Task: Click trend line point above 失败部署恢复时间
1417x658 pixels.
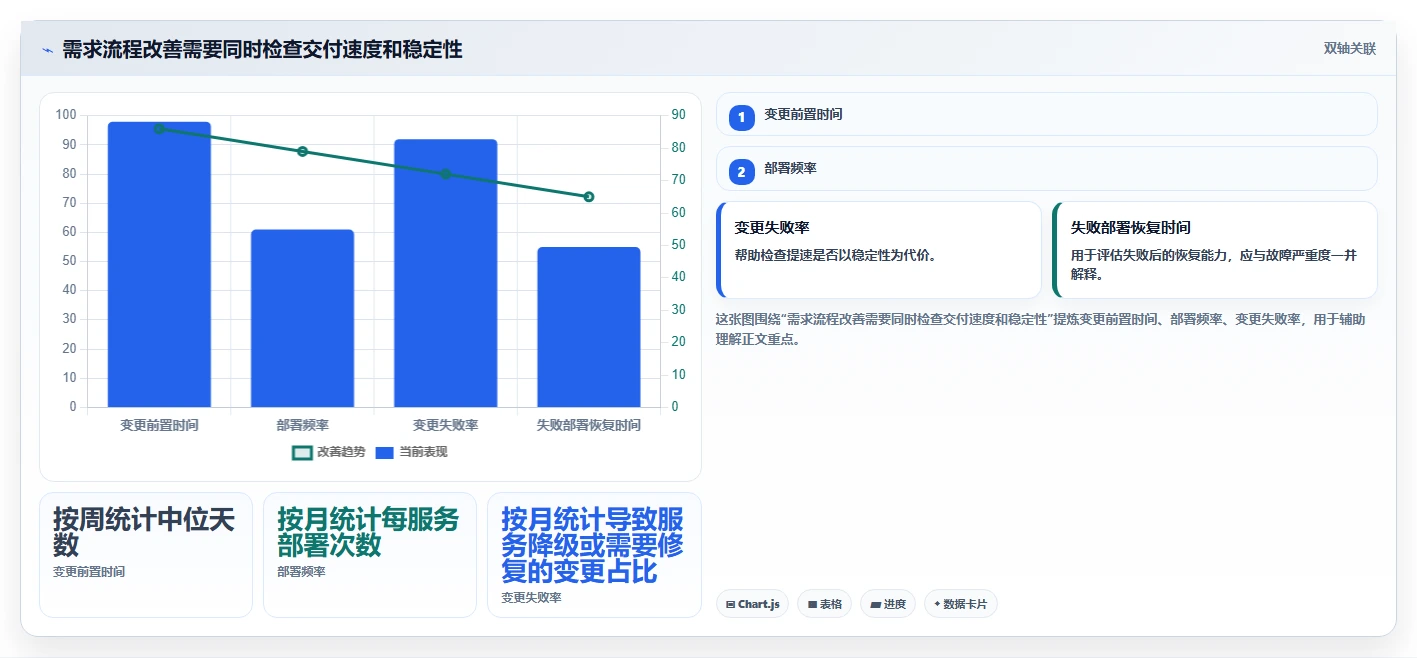Action: [x=589, y=197]
